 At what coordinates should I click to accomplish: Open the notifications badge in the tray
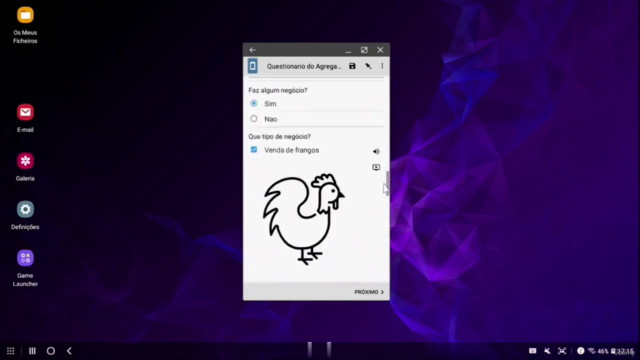580,351
